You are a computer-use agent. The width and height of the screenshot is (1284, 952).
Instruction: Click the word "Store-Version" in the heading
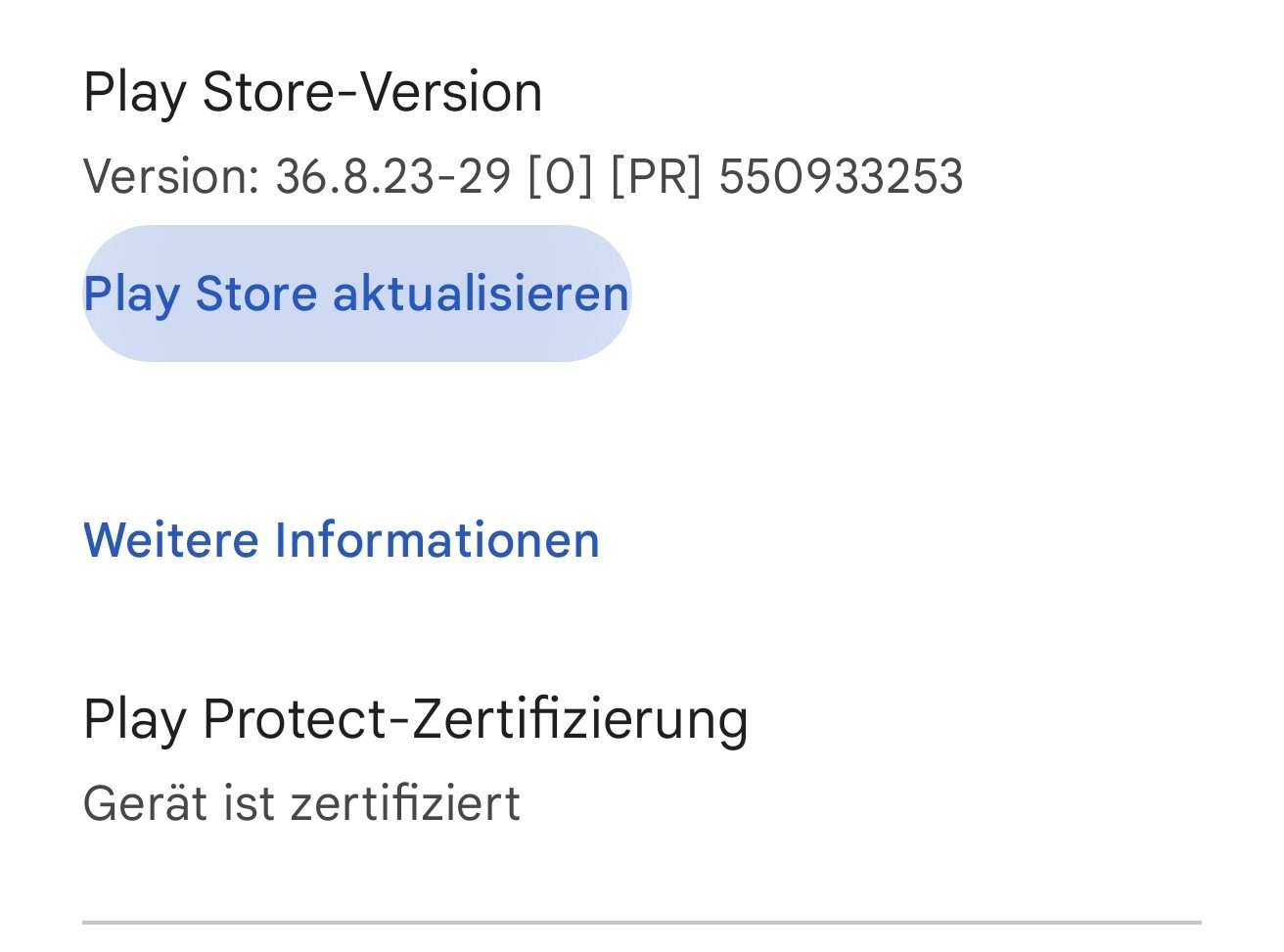[372, 93]
